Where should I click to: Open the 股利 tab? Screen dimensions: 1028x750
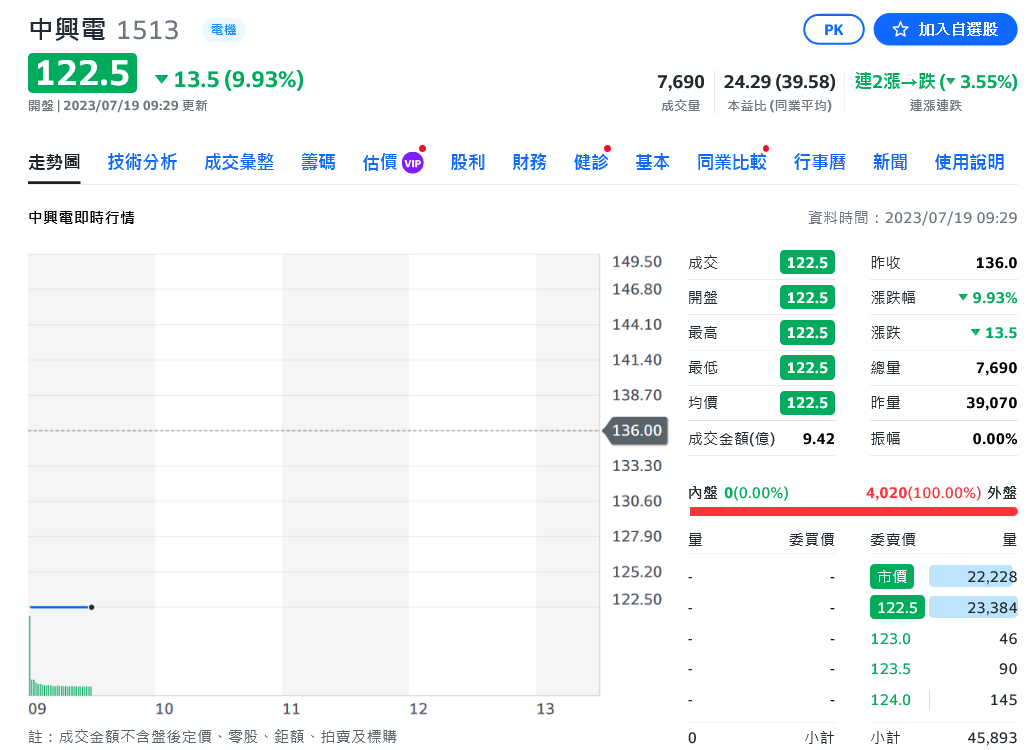(x=467, y=162)
